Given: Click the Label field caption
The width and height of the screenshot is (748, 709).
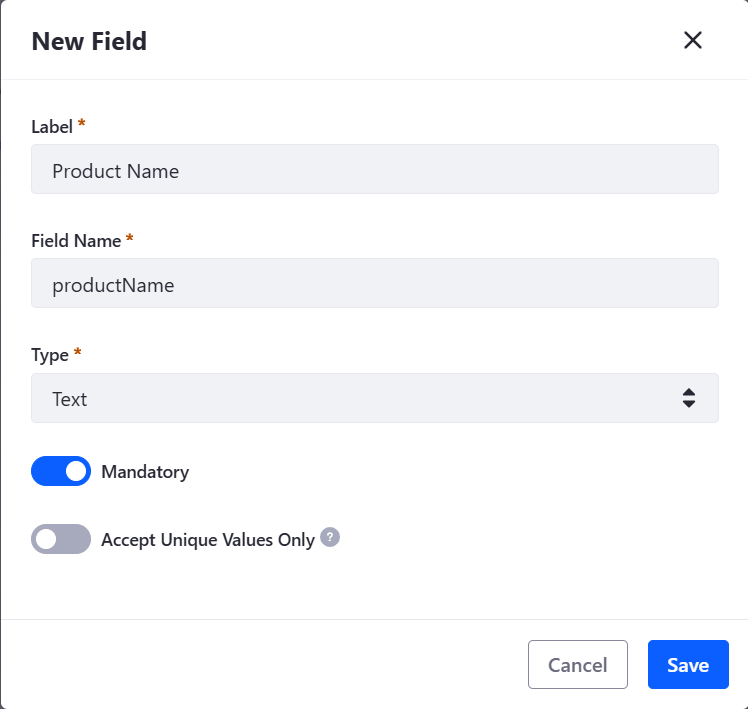Looking at the screenshot, I should tap(52, 127).
